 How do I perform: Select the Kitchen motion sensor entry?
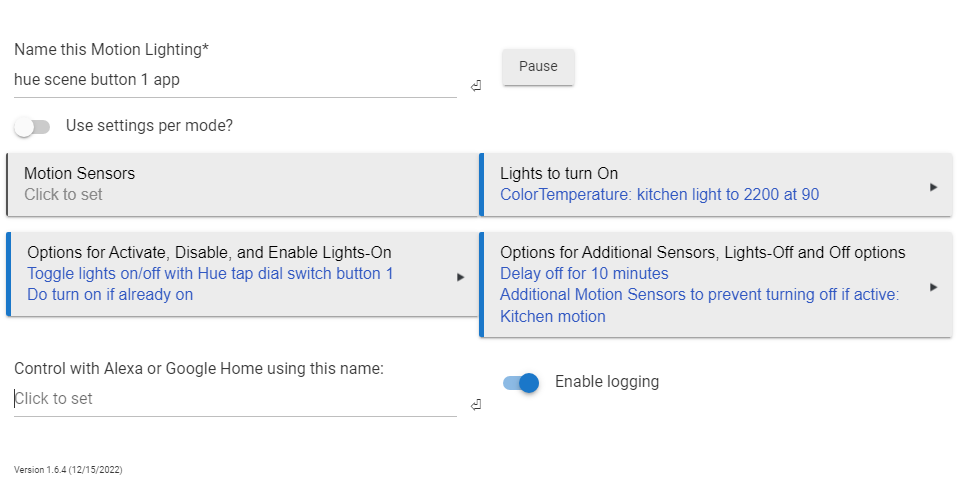(553, 317)
